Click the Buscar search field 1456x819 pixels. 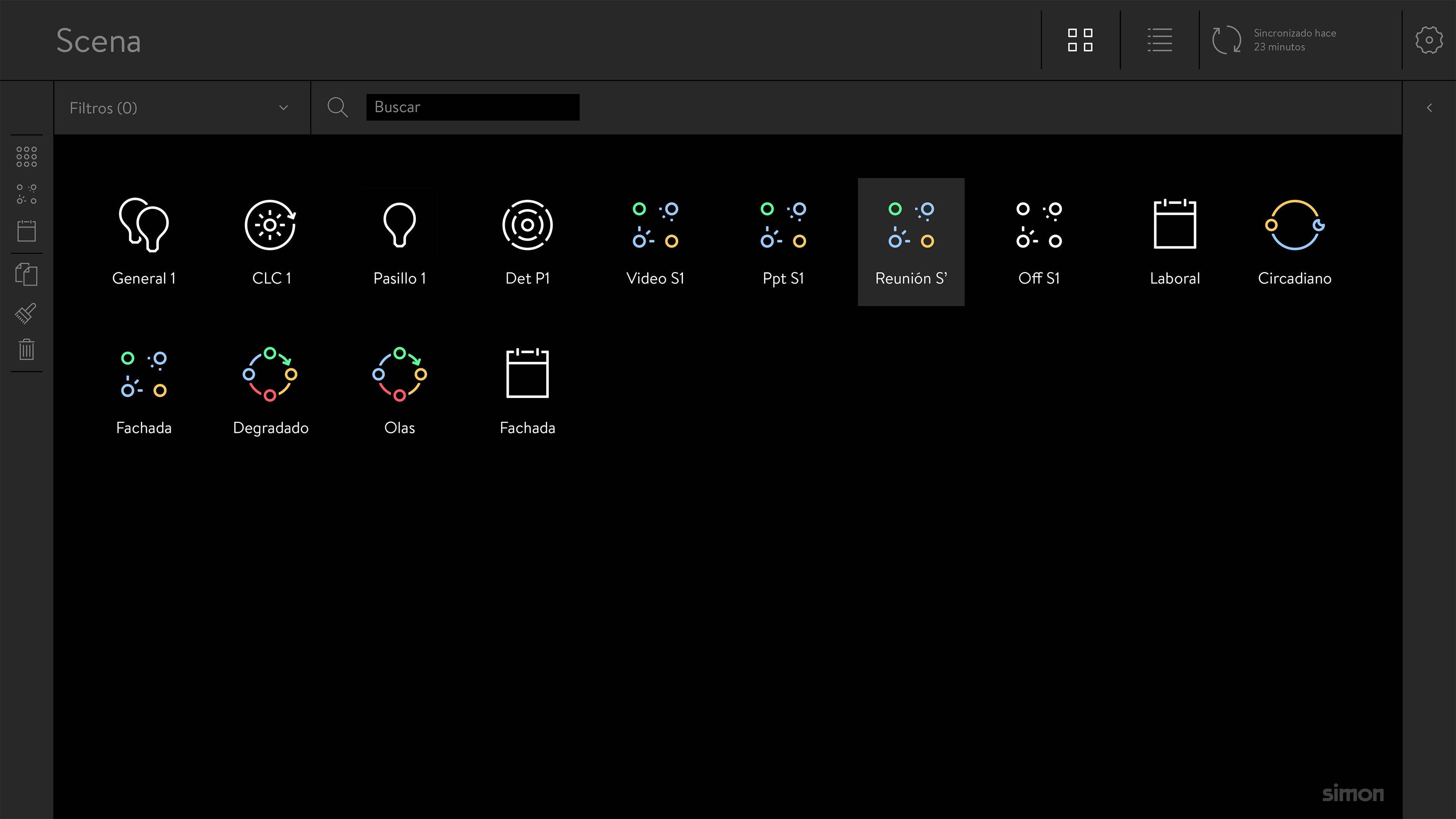pos(472,107)
